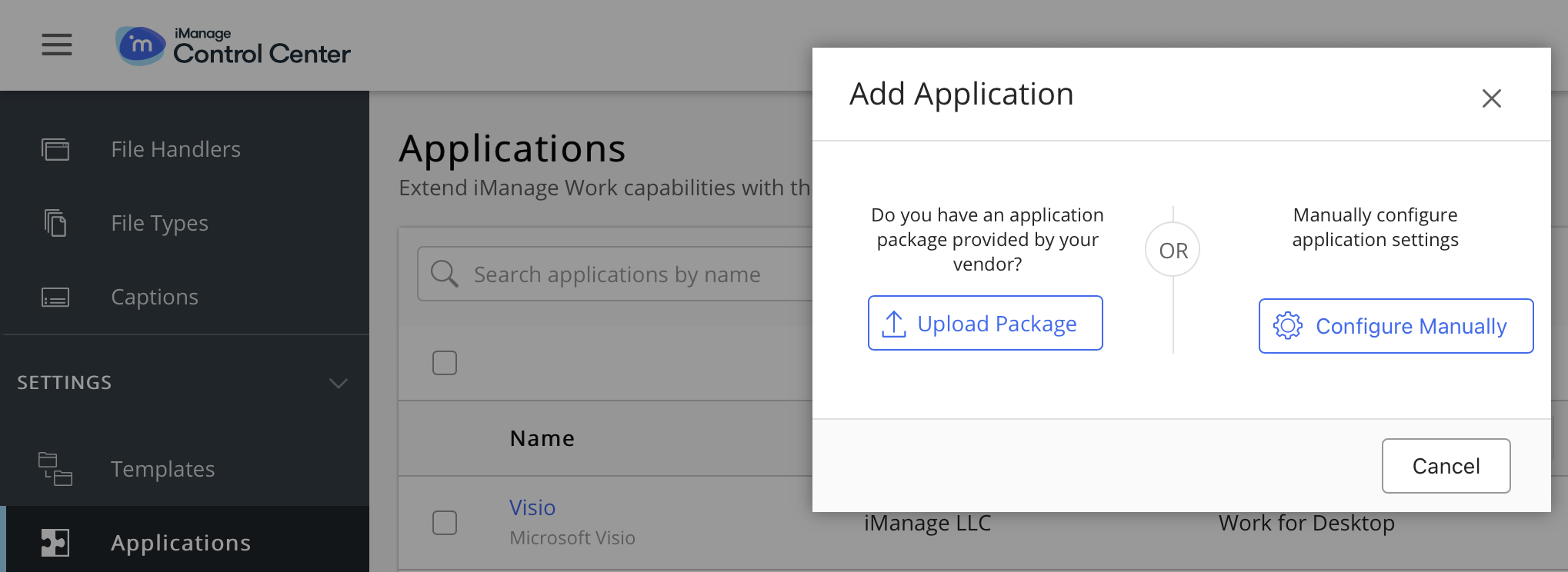Image resolution: width=1568 pixels, height=572 pixels.
Task: Click the Templates folder-tree icon
Action: click(55, 469)
